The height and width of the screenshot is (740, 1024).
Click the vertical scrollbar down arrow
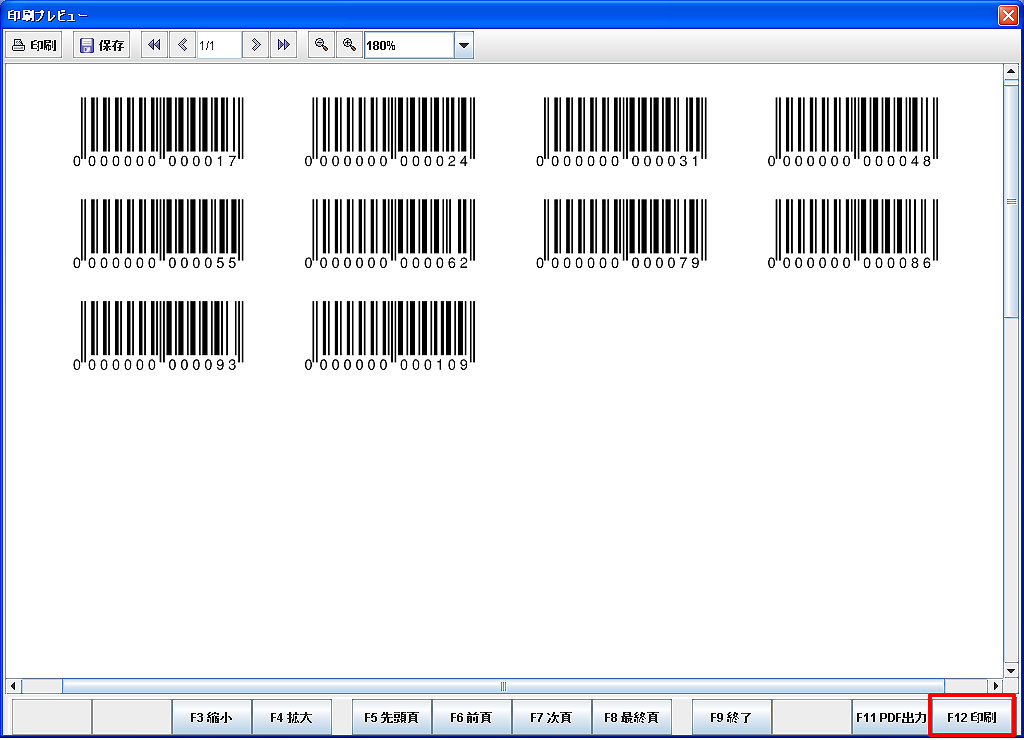[x=1010, y=670]
